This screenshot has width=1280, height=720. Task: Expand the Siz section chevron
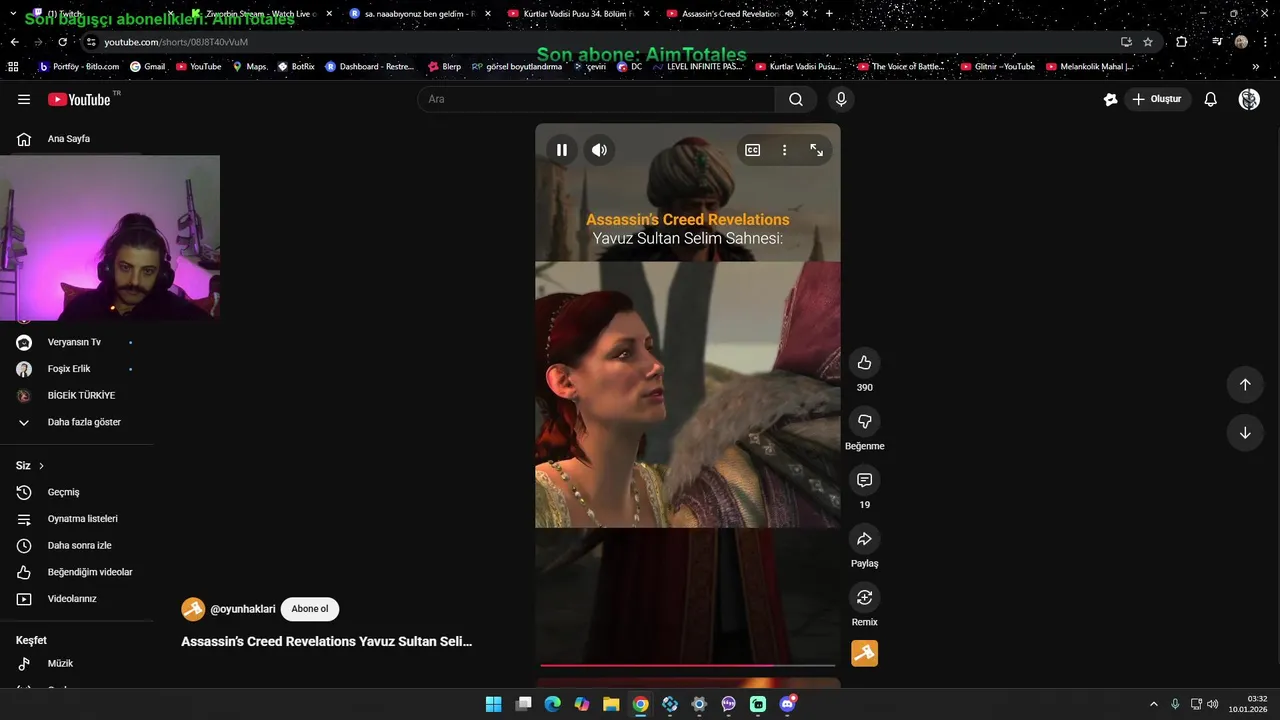(41, 466)
